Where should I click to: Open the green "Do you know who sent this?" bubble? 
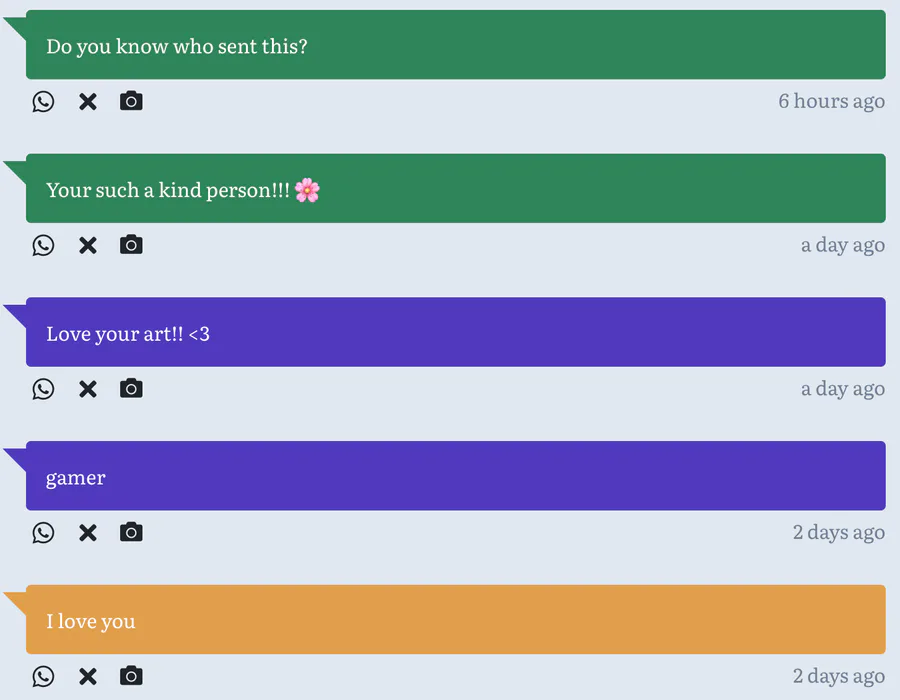(x=456, y=45)
